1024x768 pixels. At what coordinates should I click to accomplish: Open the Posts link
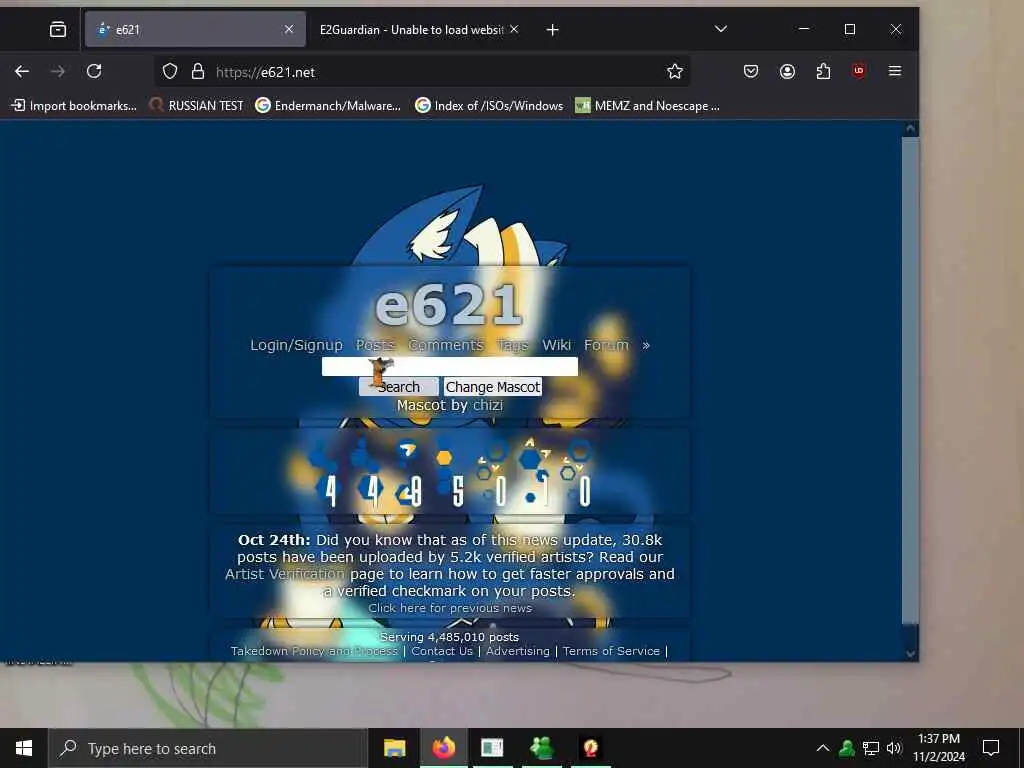[375, 345]
